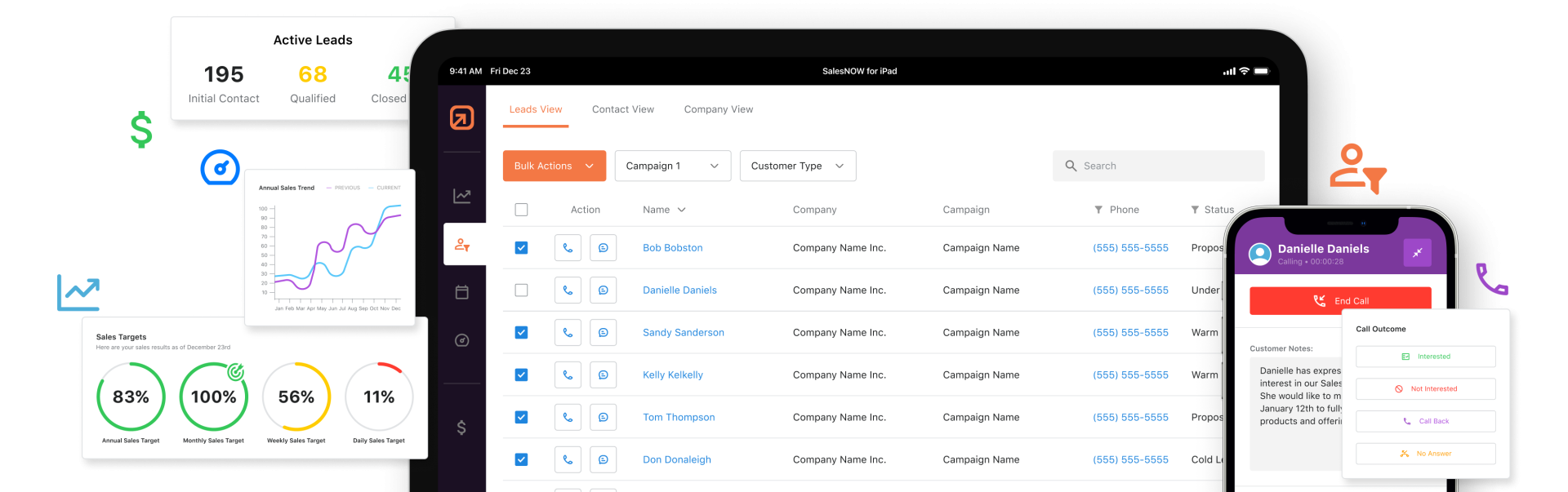
Task: Click Bob Bobston phone number link
Action: (1130, 247)
